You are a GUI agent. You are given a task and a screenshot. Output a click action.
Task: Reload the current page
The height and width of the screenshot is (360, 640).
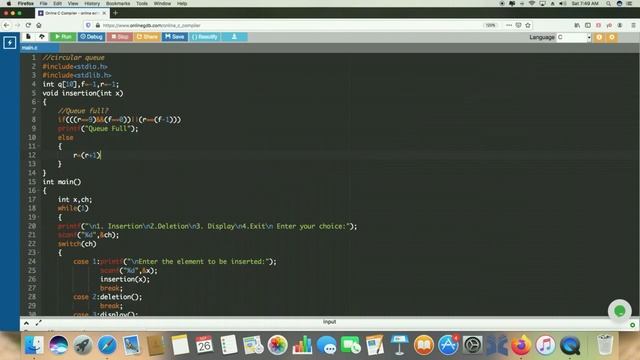click(28, 25)
